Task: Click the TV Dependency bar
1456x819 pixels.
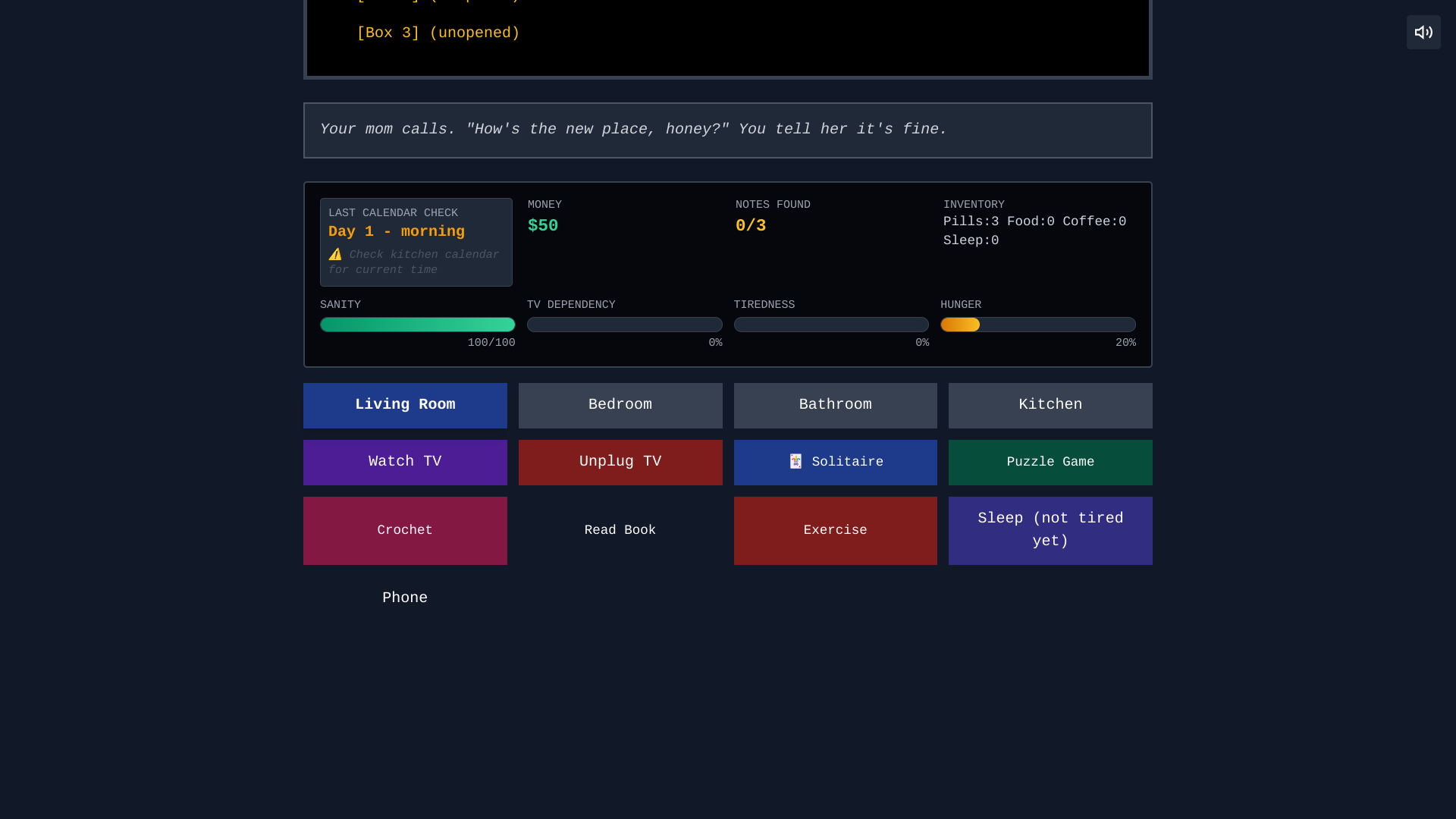Action: 624,325
